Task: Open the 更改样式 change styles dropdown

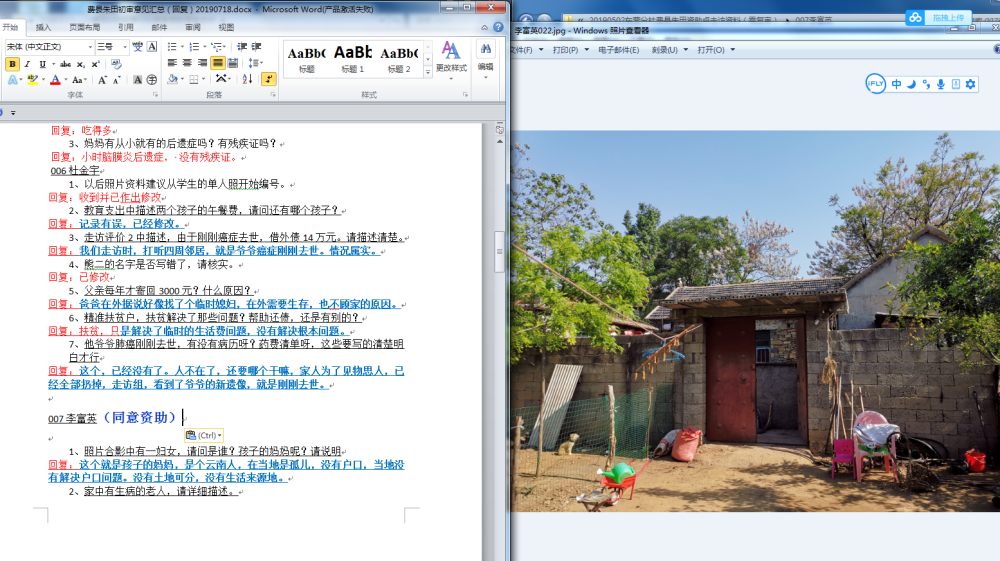Action: click(451, 61)
